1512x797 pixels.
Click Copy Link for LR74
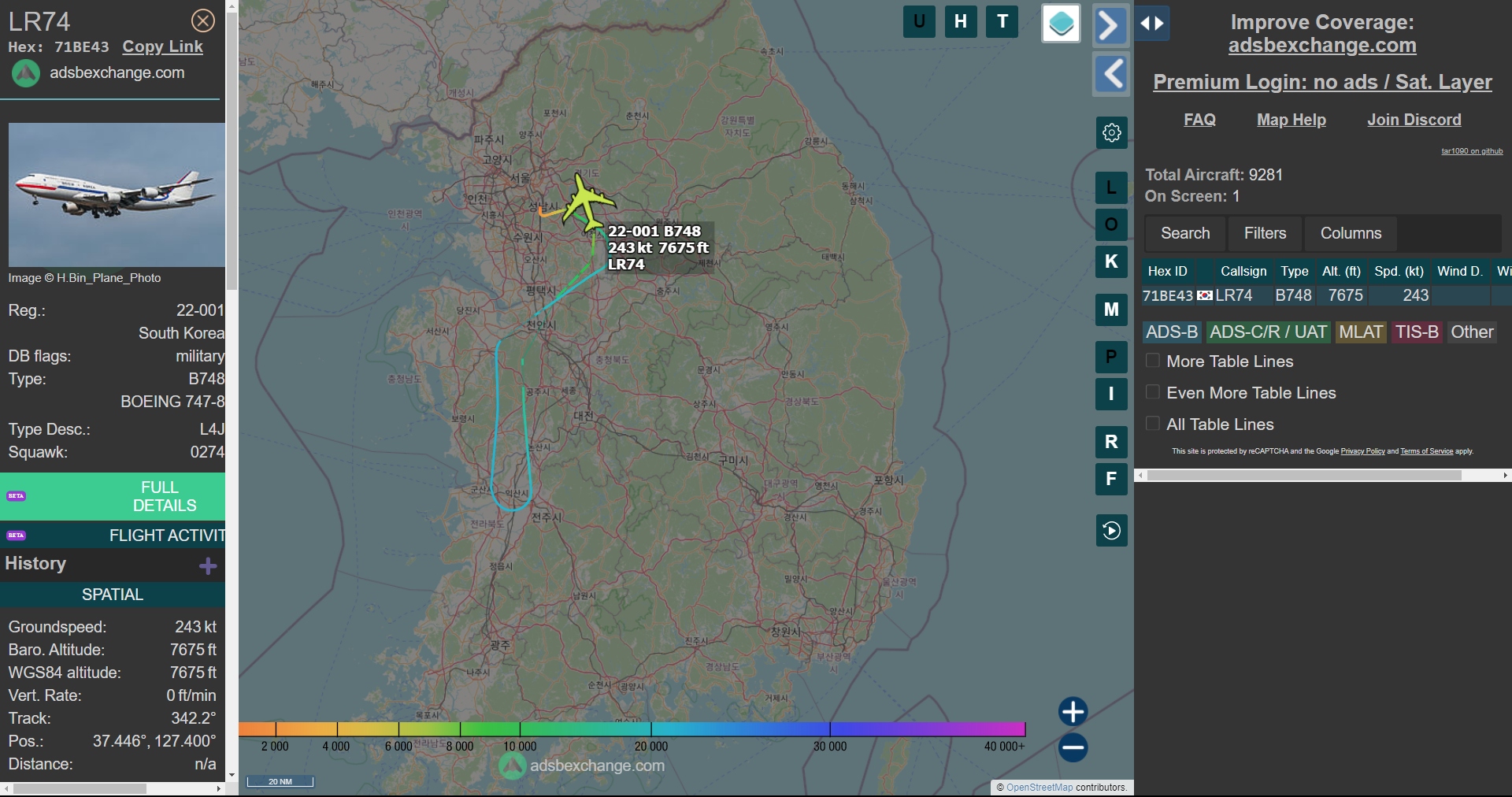point(162,46)
